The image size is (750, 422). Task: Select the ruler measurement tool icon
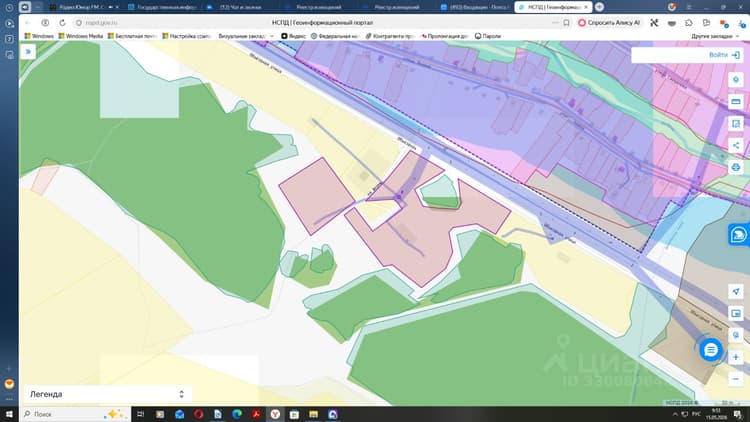(x=736, y=101)
